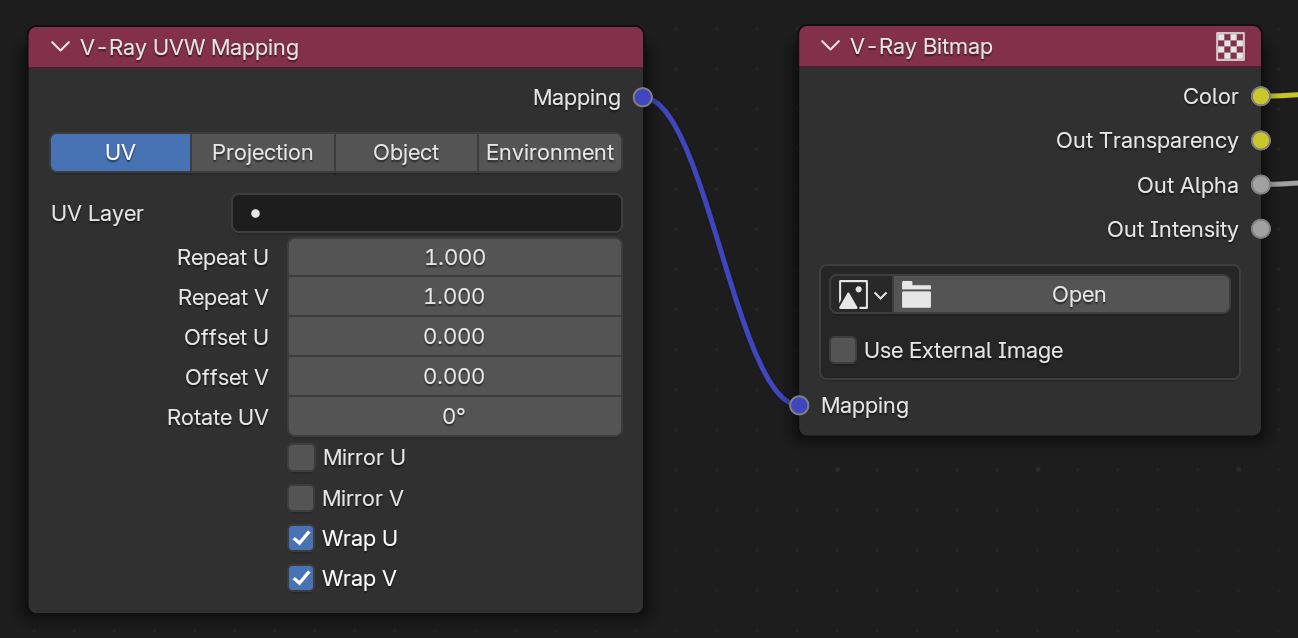Switch to the Environment tab

550,152
